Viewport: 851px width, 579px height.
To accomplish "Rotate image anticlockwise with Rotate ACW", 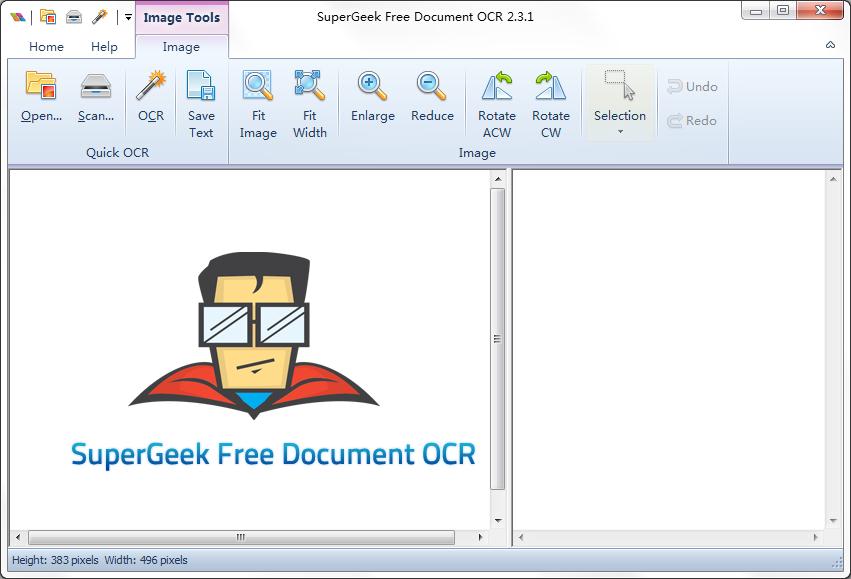I will coord(497,104).
